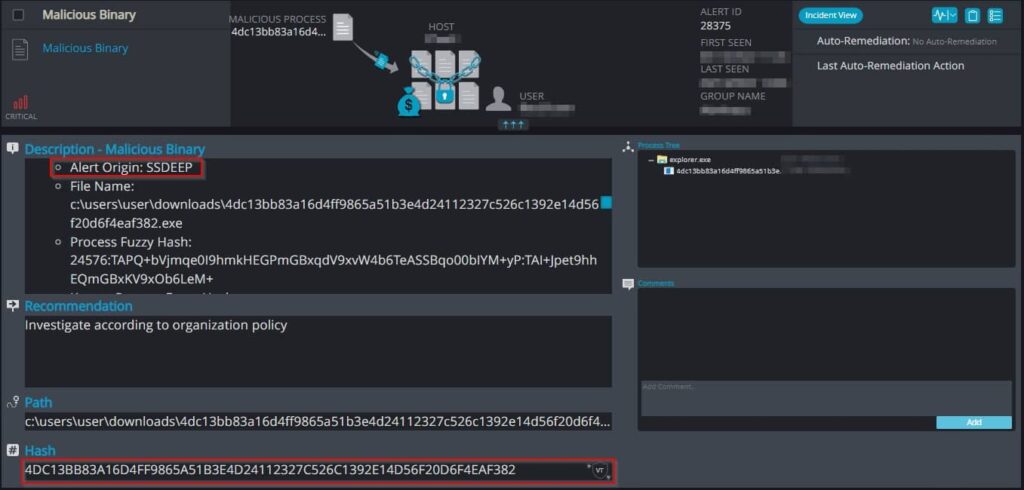Click the Add comment button

click(974, 423)
